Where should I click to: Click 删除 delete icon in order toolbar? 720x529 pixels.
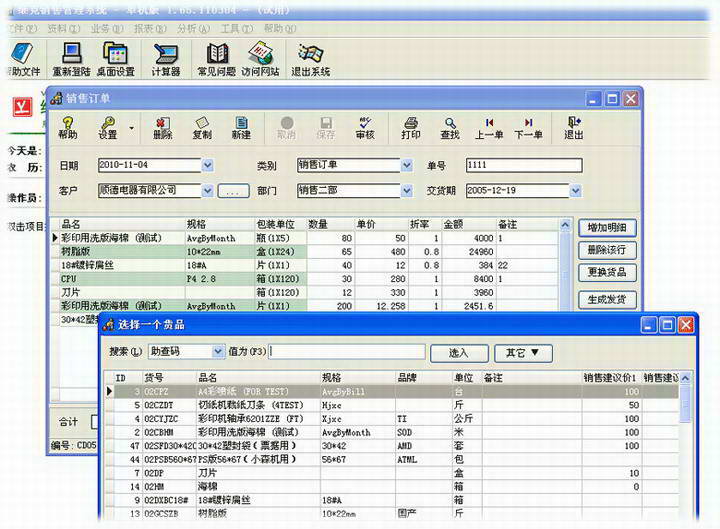pyautogui.click(x=163, y=128)
